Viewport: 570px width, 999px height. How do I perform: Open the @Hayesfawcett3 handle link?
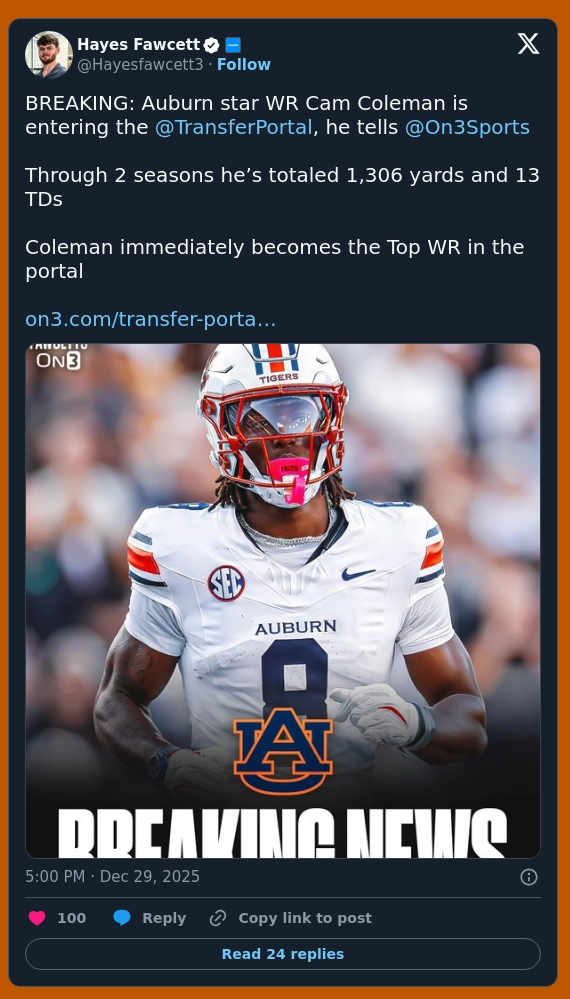point(140,65)
